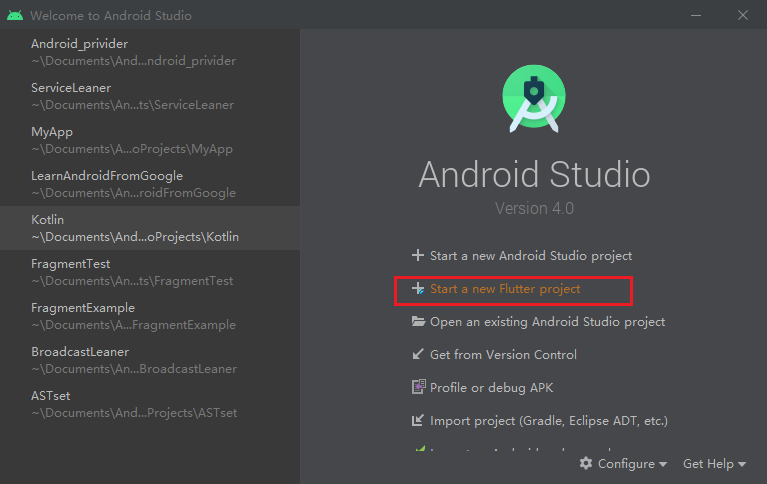Click the Android icon in the title bar
767x484 pixels.
pos(15,15)
